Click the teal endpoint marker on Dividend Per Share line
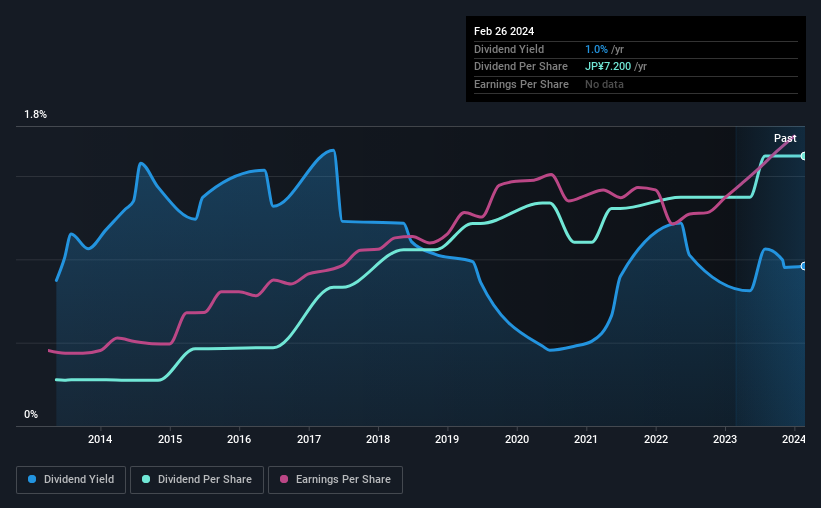The image size is (821, 508). tap(804, 156)
